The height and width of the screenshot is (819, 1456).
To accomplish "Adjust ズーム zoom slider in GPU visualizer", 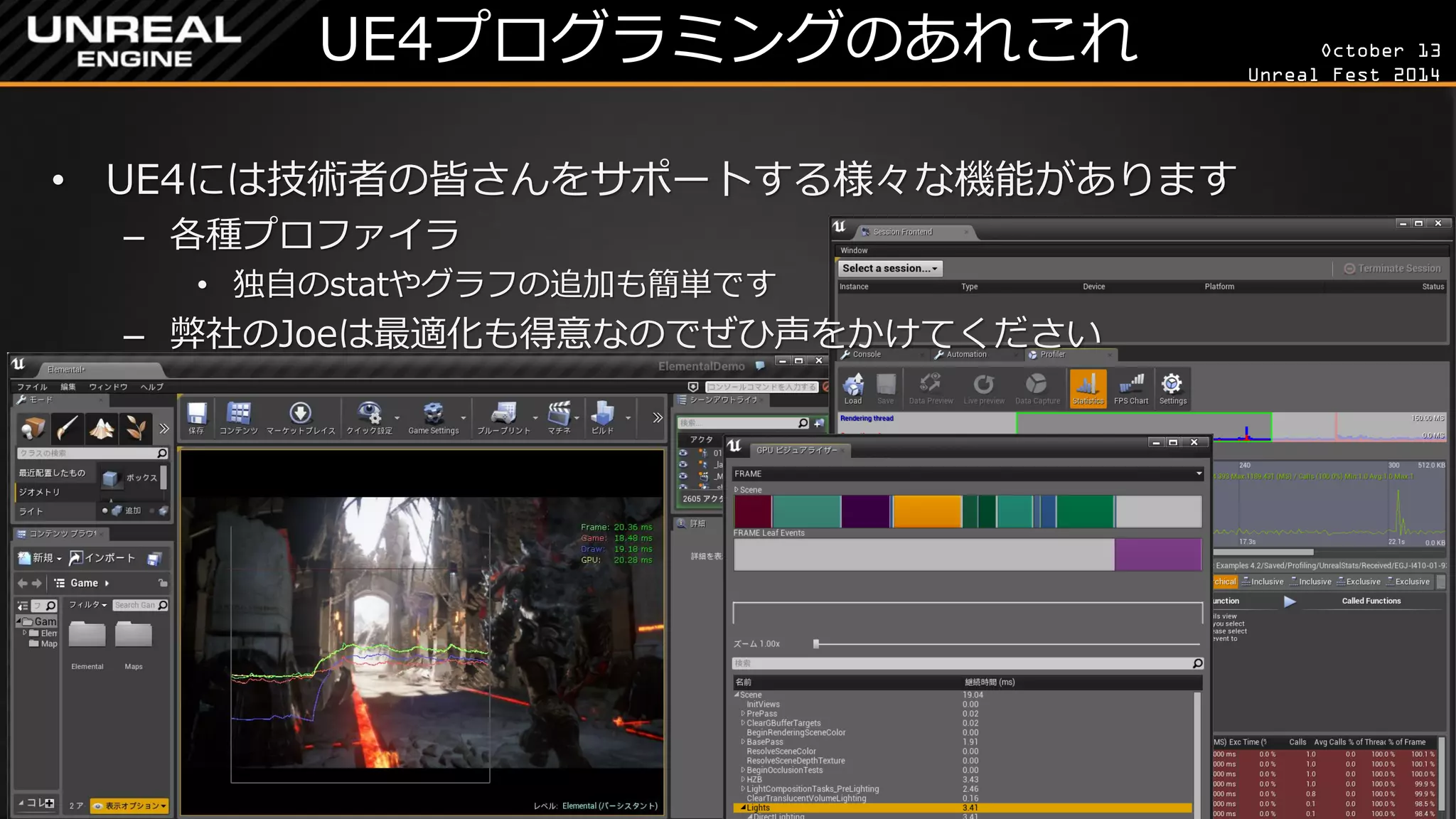I will (x=816, y=643).
